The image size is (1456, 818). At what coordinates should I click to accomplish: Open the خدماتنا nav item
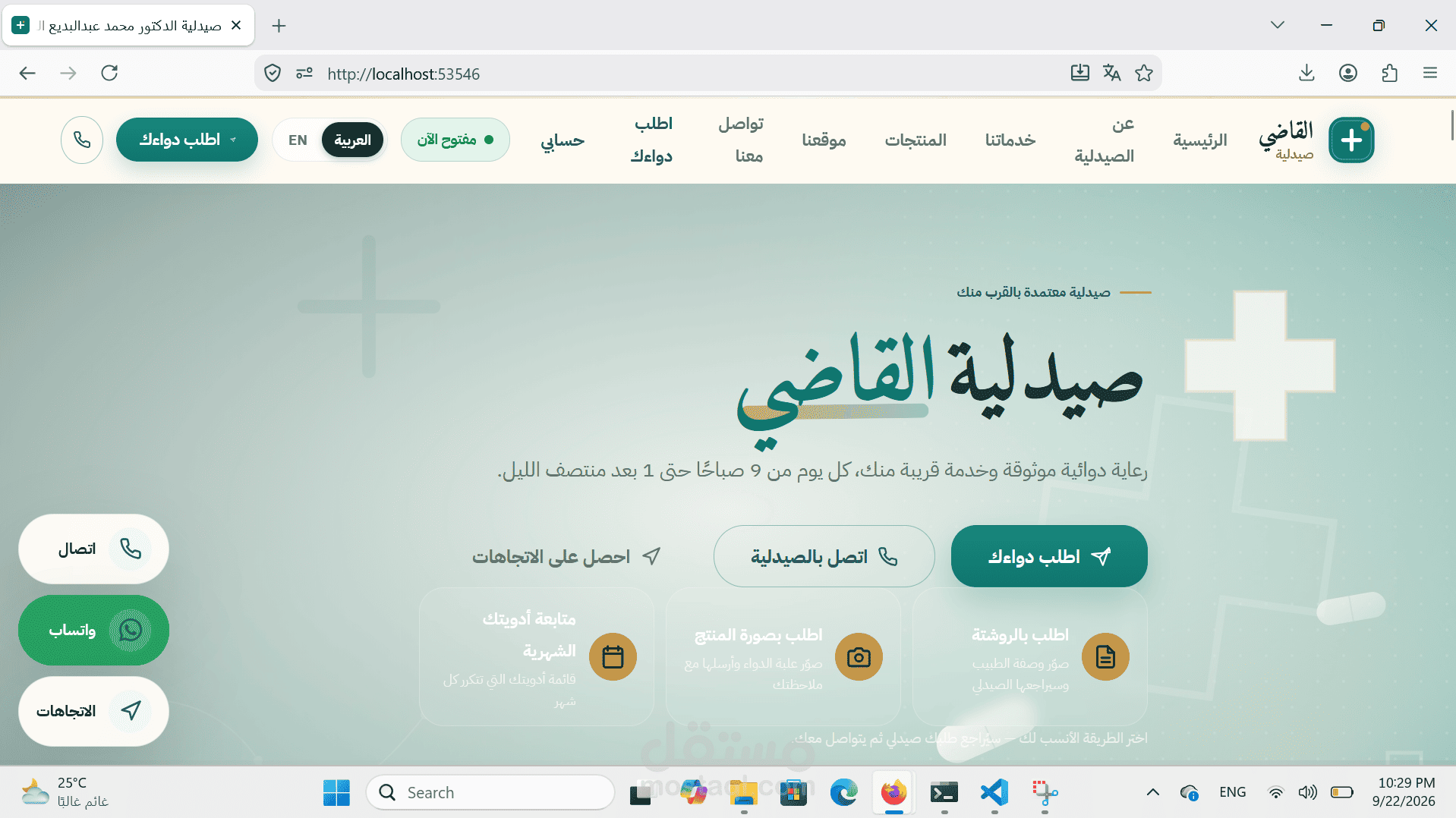coord(1010,140)
